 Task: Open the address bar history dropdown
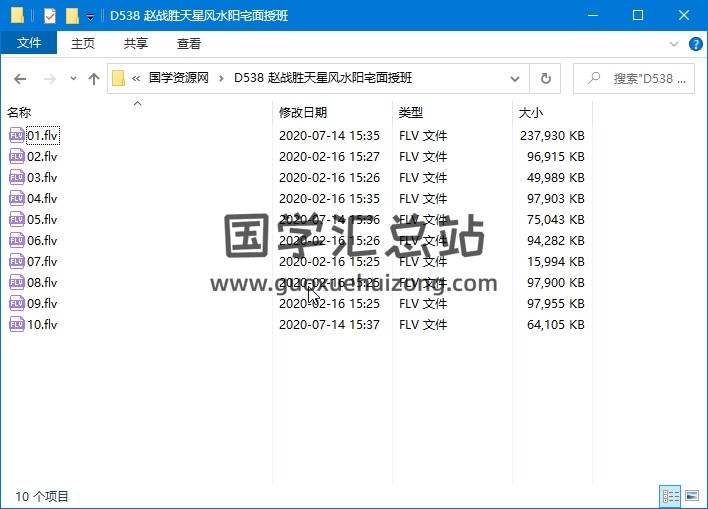(x=514, y=79)
